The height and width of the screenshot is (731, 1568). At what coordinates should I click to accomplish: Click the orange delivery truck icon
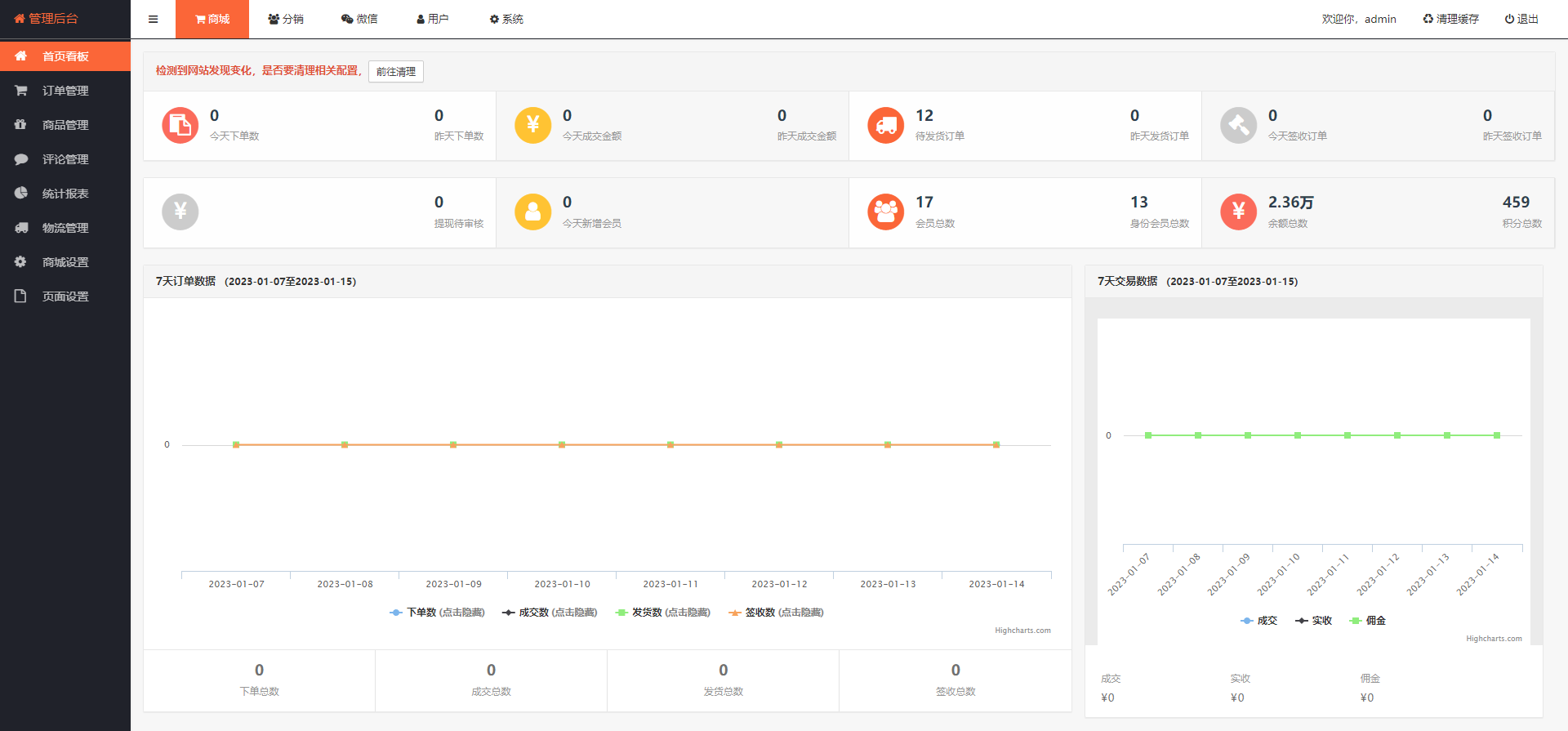click(885, 125)
